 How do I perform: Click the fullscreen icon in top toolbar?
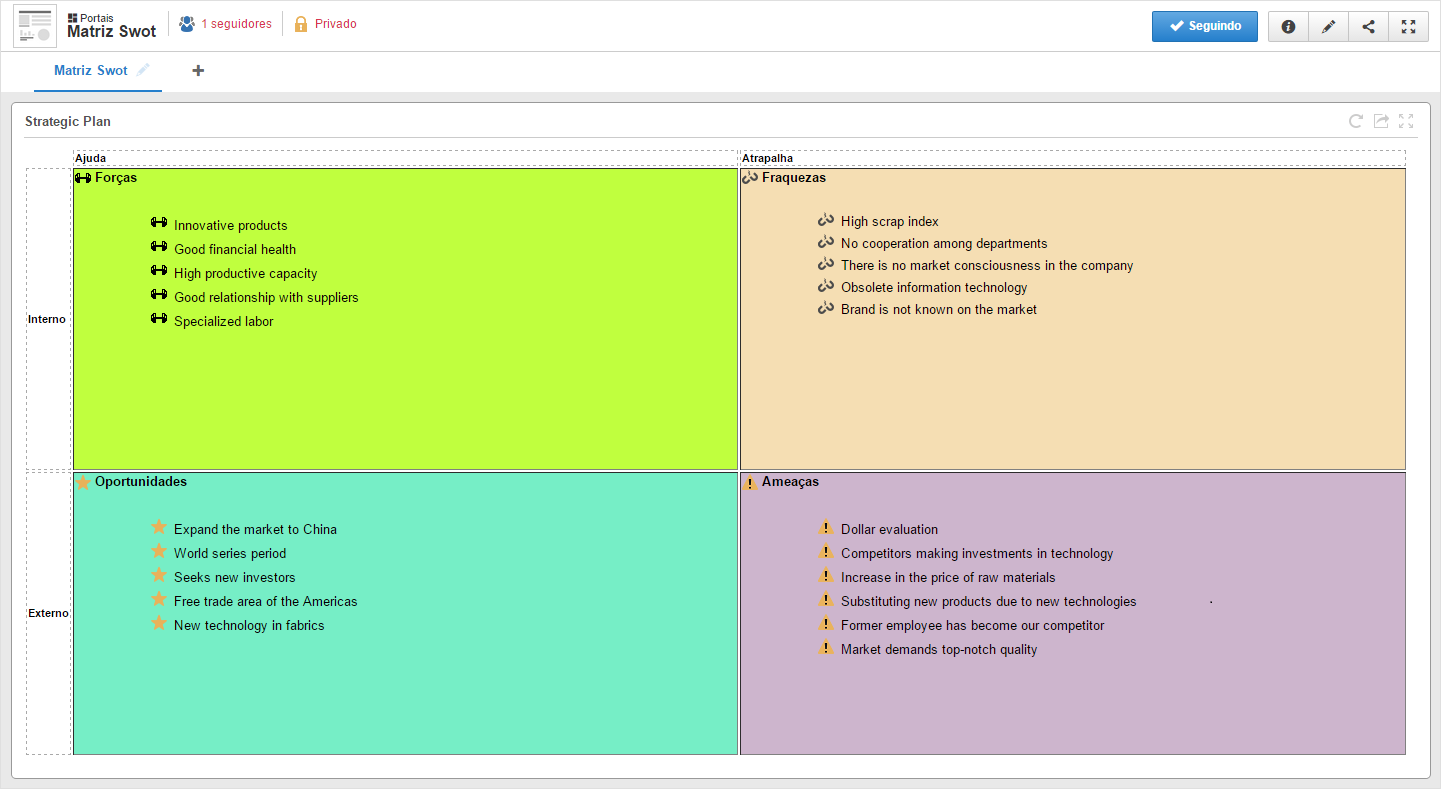point(1408,27)
